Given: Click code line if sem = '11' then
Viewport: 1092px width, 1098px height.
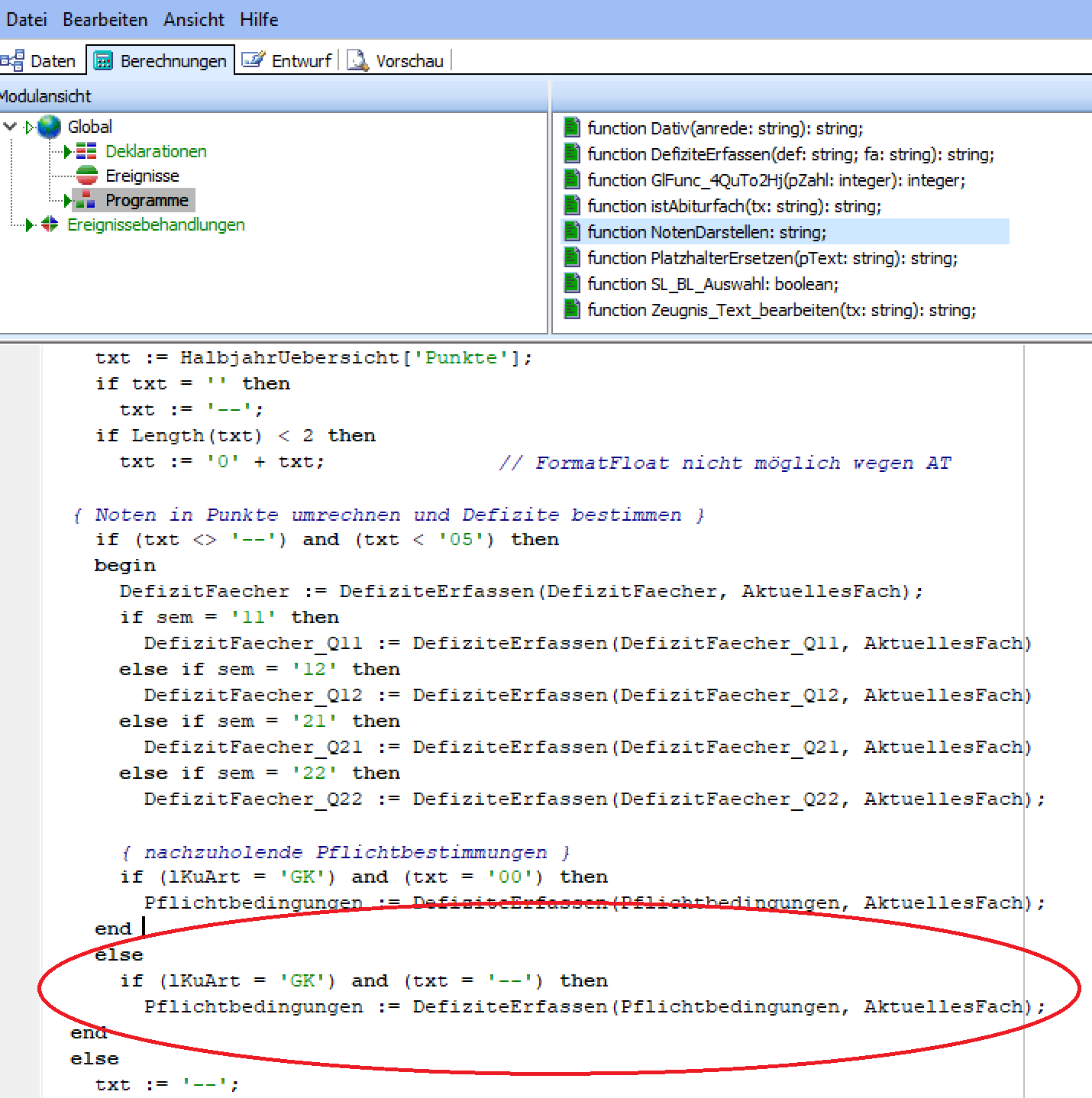Looking at the screenshot, I should point(229,617).
